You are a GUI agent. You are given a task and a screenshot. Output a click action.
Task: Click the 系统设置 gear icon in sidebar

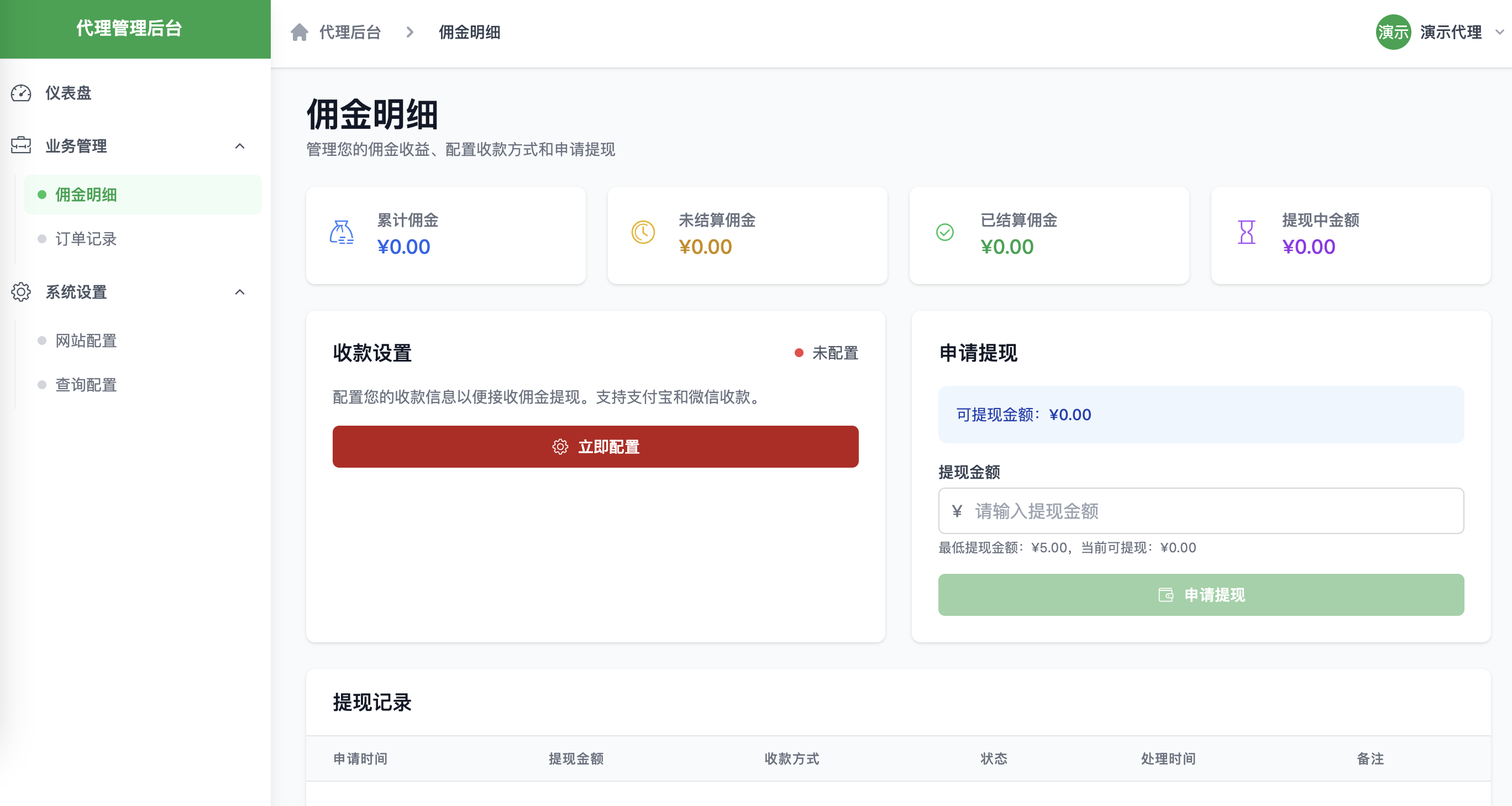21,292
